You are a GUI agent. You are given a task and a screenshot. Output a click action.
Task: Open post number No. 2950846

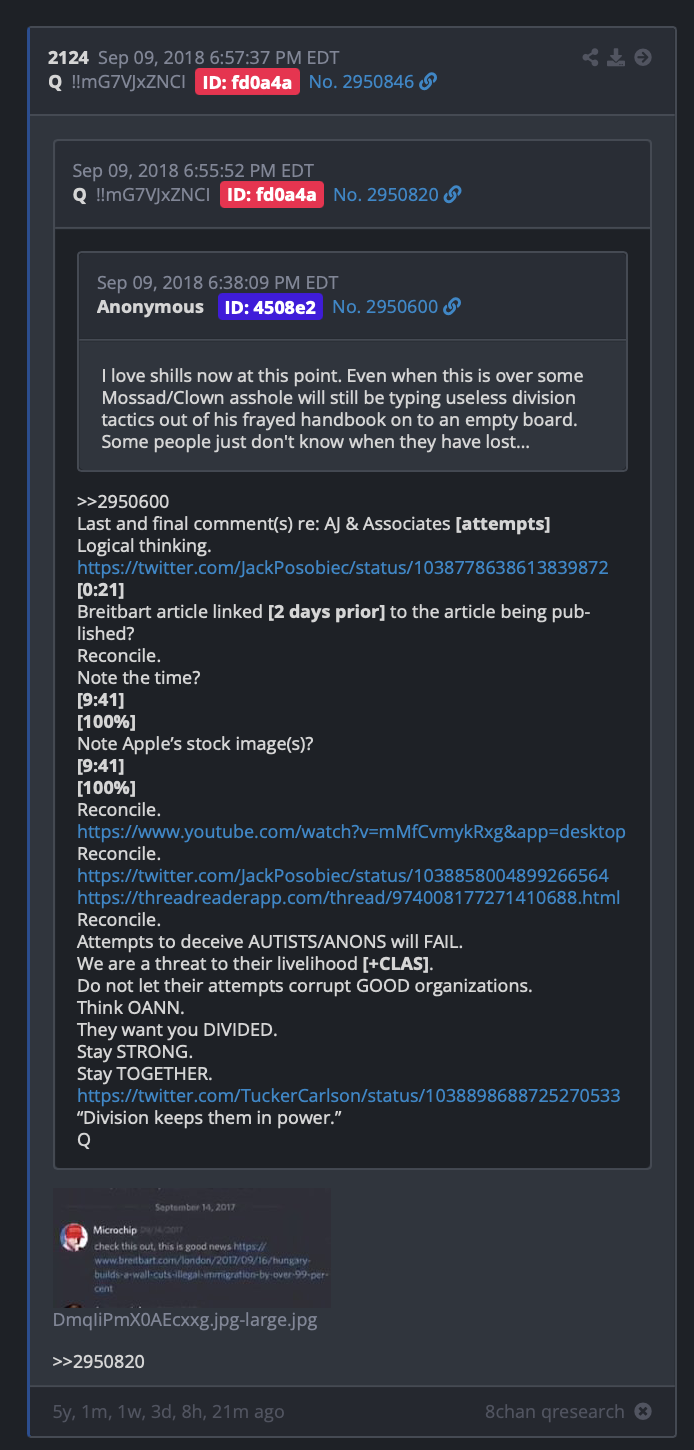click(x=361, y=82)
